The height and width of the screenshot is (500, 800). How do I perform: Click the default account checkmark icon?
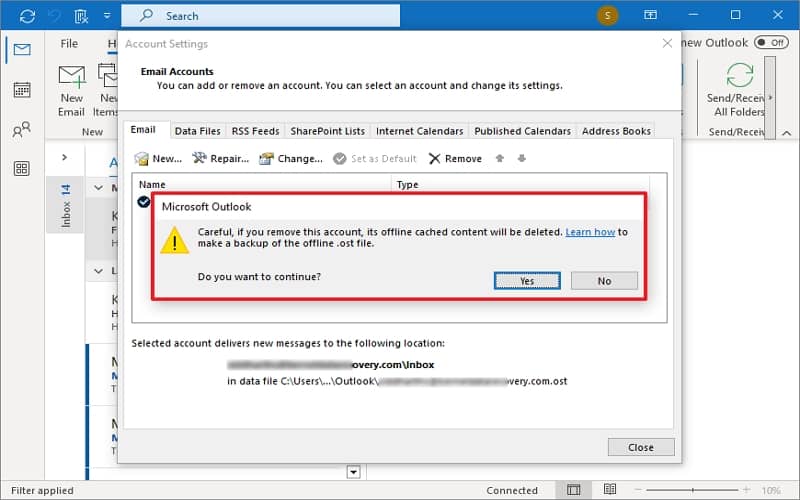143,202
